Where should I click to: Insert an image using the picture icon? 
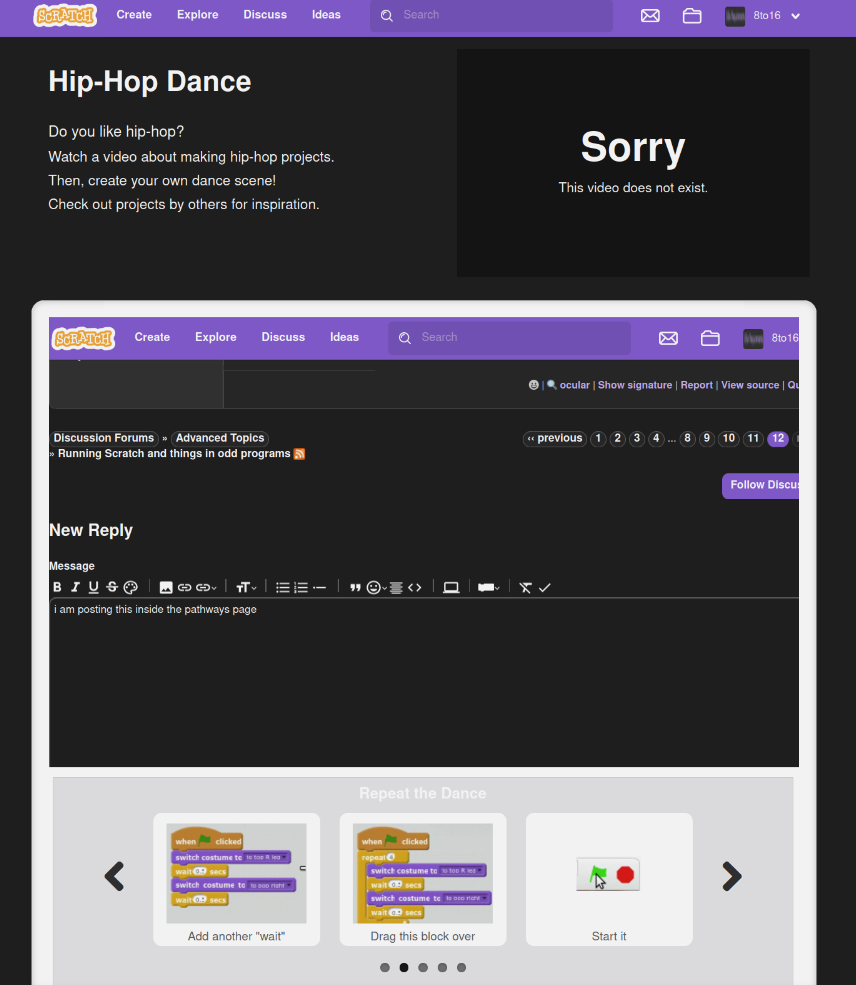pyautogui.click(x=166, y=587)
